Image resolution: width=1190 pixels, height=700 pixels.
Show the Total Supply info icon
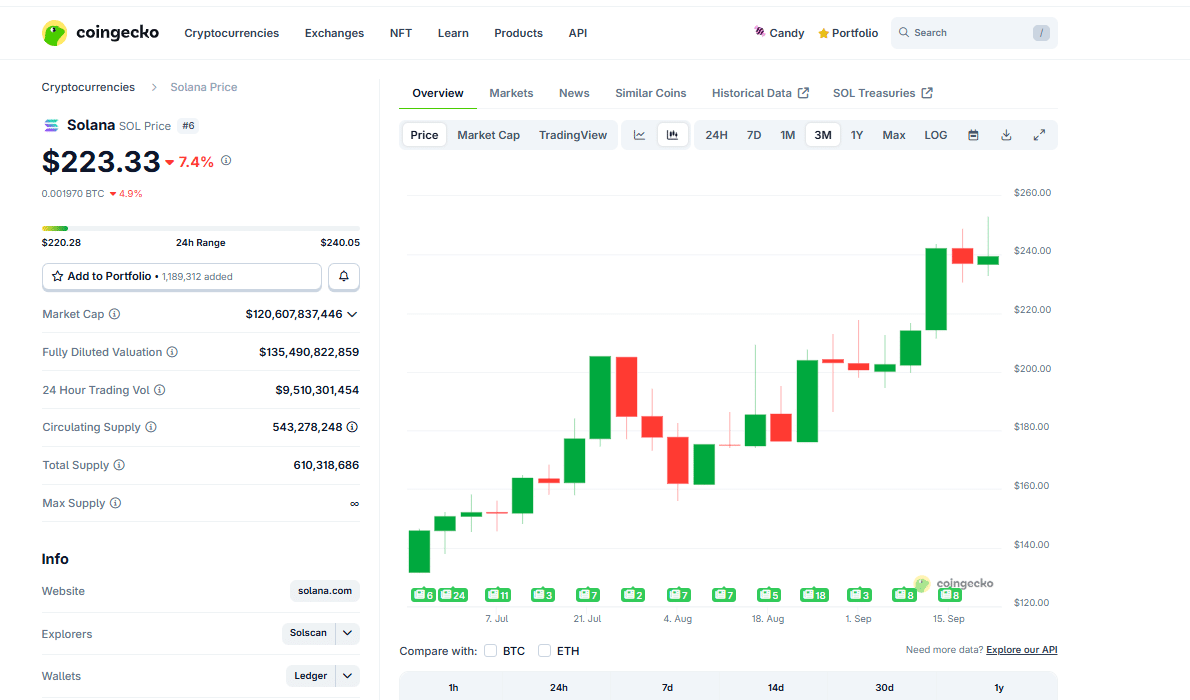[x=119, y=465]
